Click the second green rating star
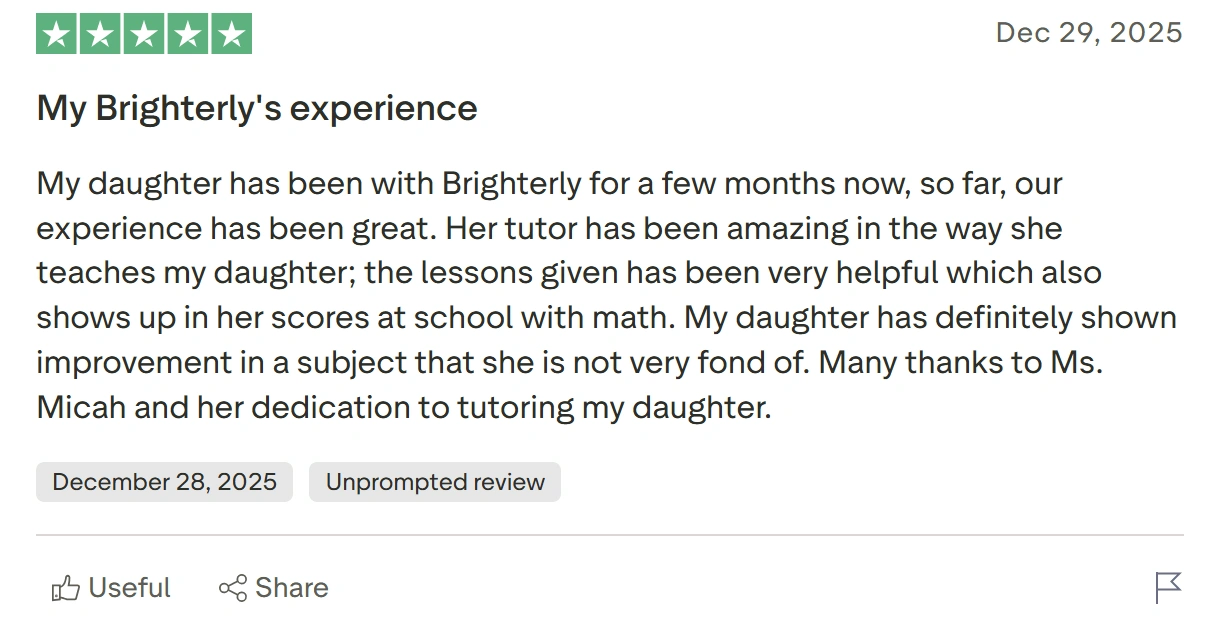This screenshot has width=1225, height=630. click(101, 34)
